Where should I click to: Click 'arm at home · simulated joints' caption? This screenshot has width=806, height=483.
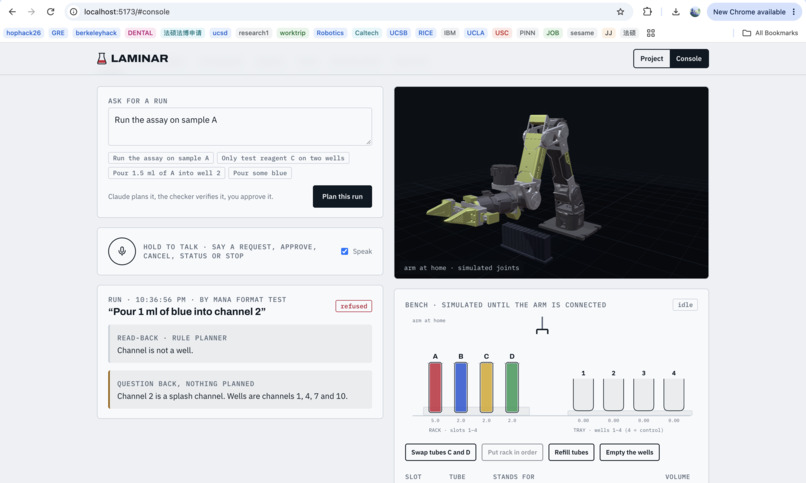461,268
